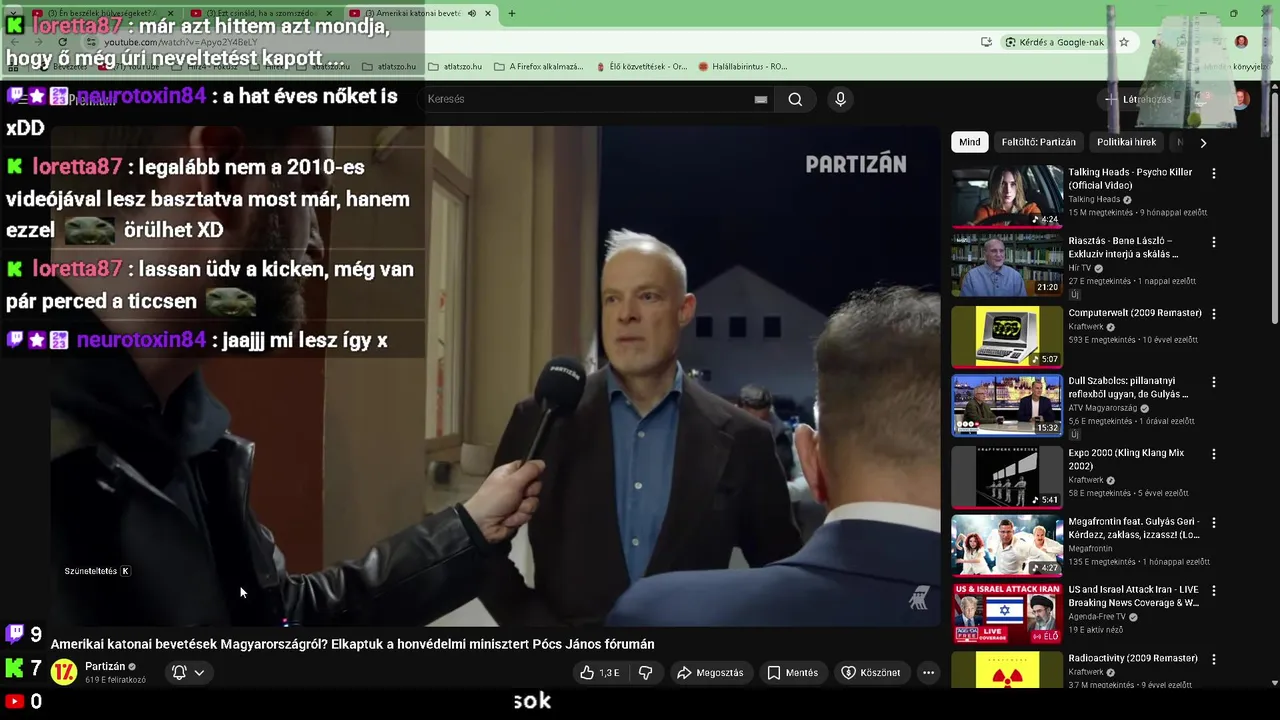Screen dimensions: 1280x720
Task: Open notification bell dropdown for Partizán
Action: 188,673
